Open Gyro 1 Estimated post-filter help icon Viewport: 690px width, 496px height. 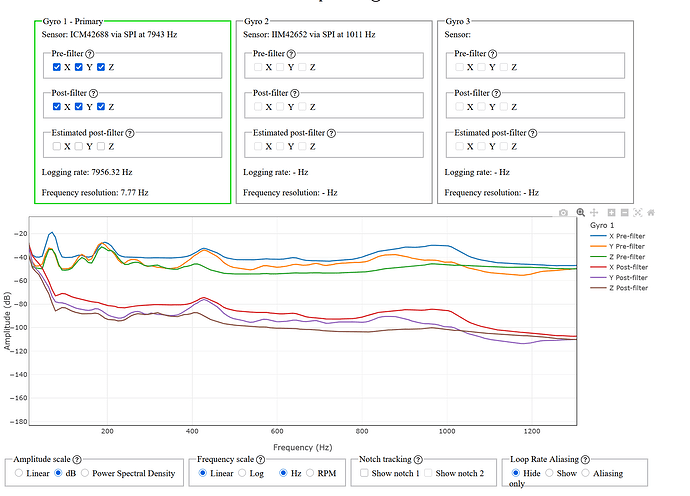(x=130, y=133)
